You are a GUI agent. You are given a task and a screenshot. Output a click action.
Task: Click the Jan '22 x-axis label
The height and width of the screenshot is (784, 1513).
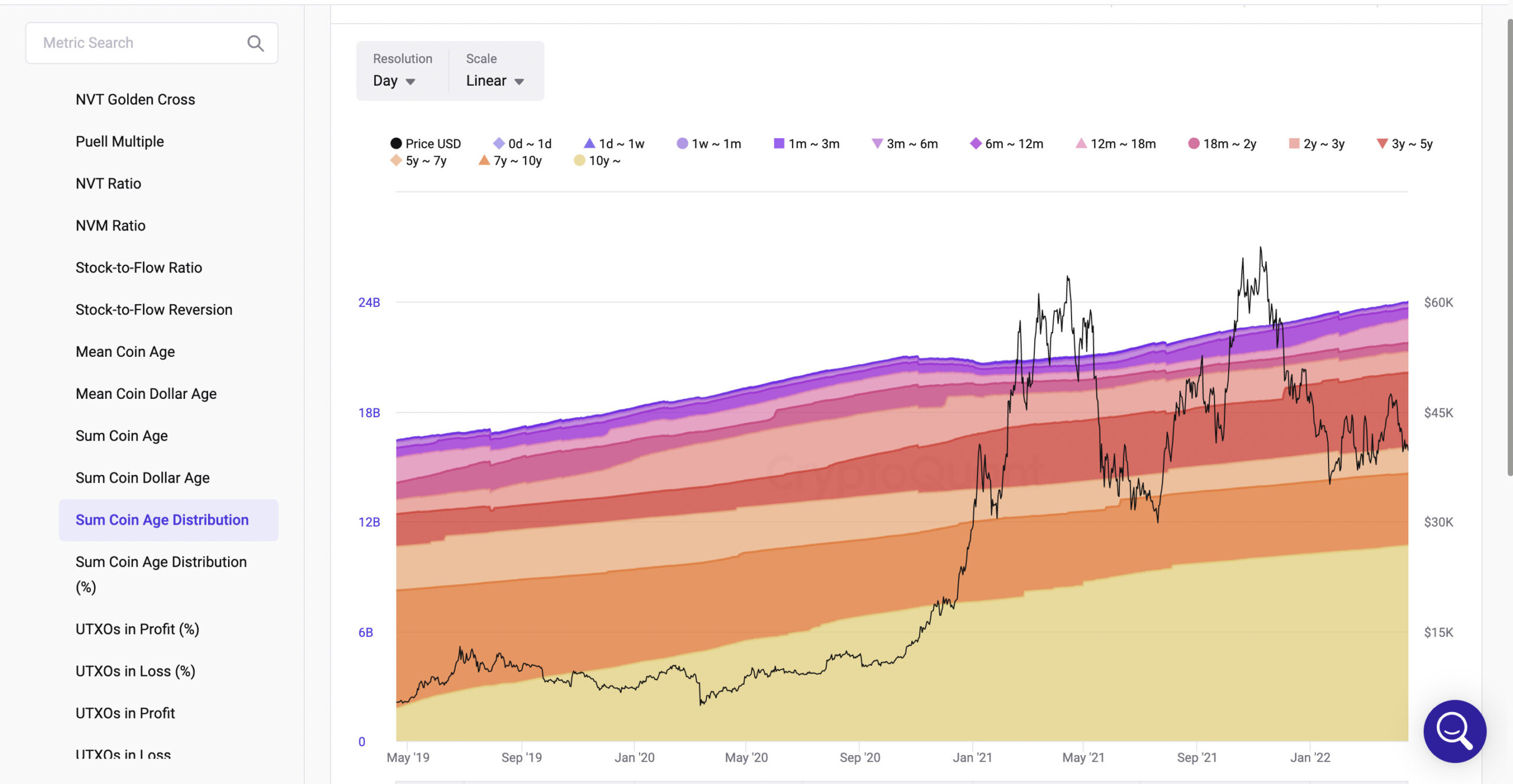1310,757
